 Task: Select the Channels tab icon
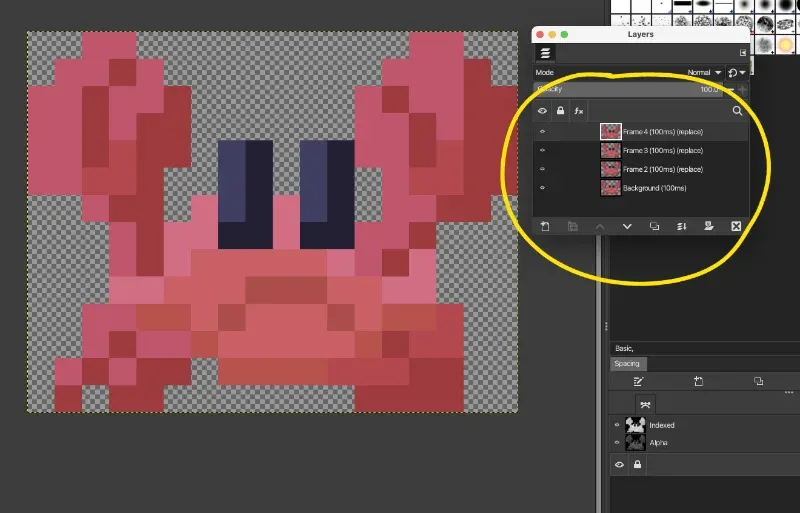[x=645, y=404]
